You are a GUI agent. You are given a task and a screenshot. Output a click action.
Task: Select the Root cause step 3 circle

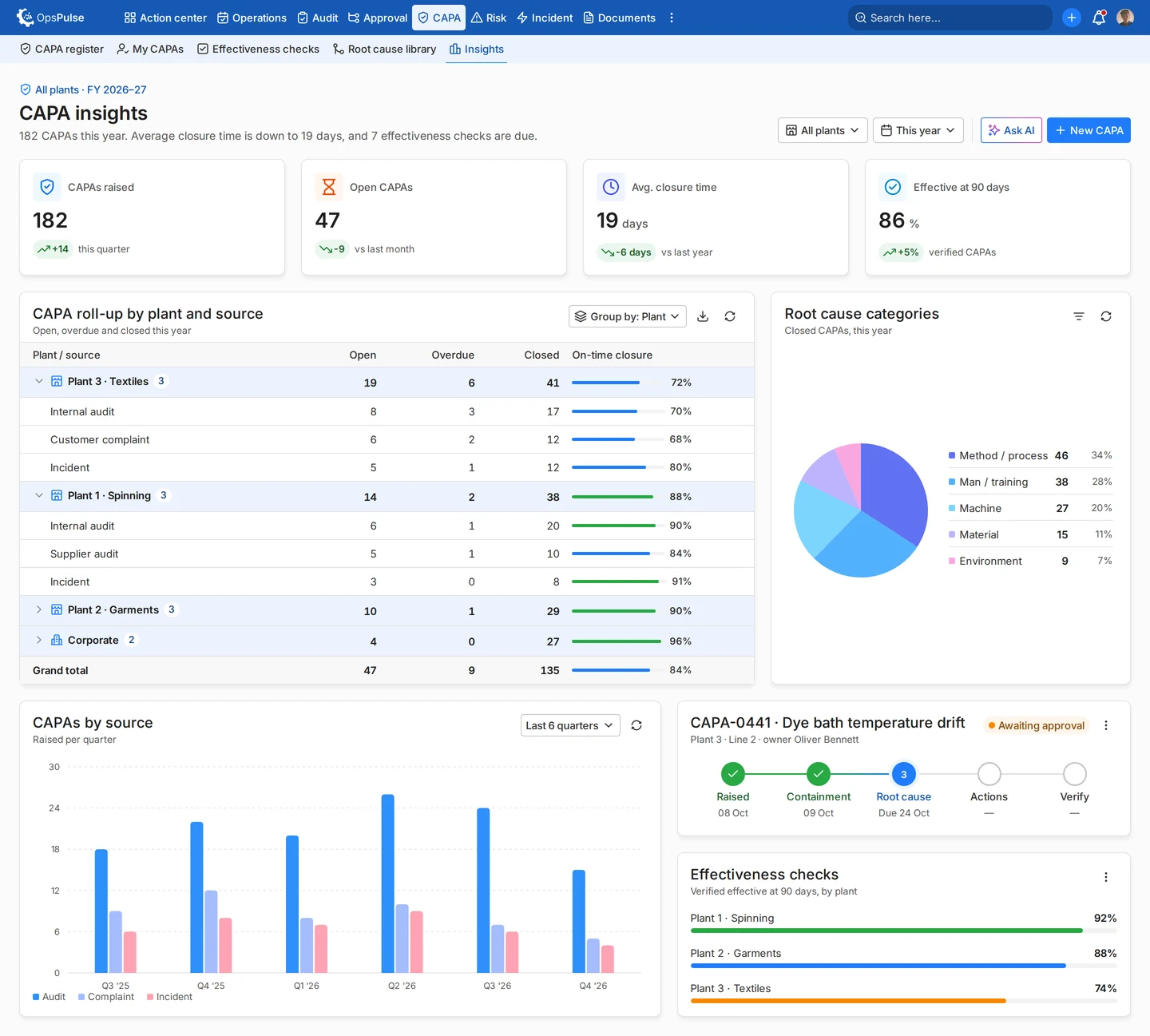pos(904,774)
